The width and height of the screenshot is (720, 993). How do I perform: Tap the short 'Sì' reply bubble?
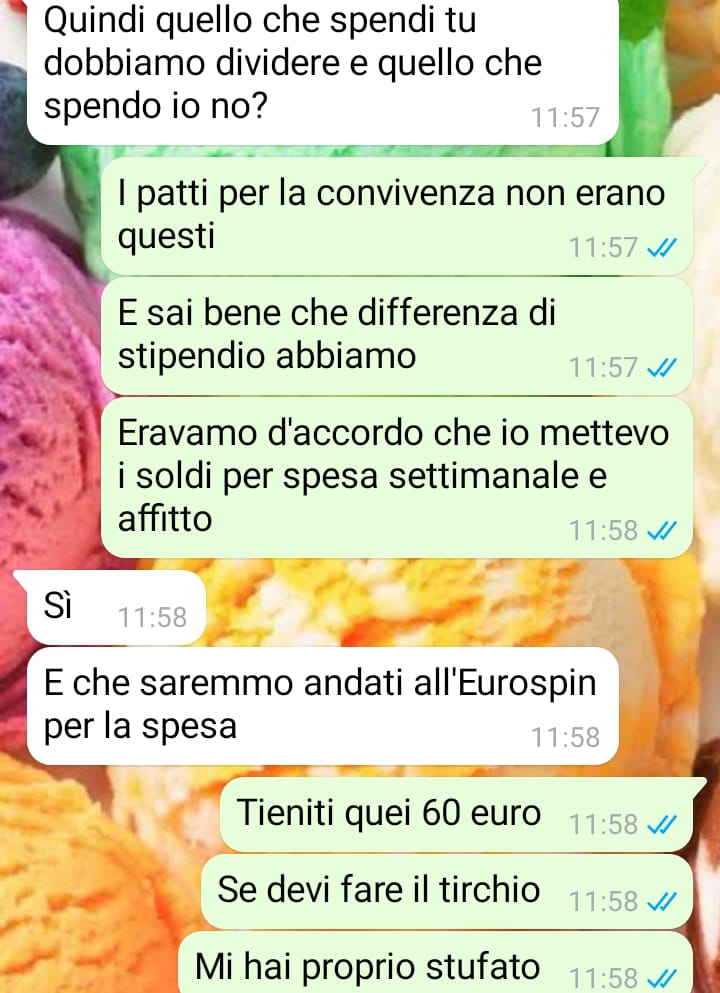tap(116, 608)
